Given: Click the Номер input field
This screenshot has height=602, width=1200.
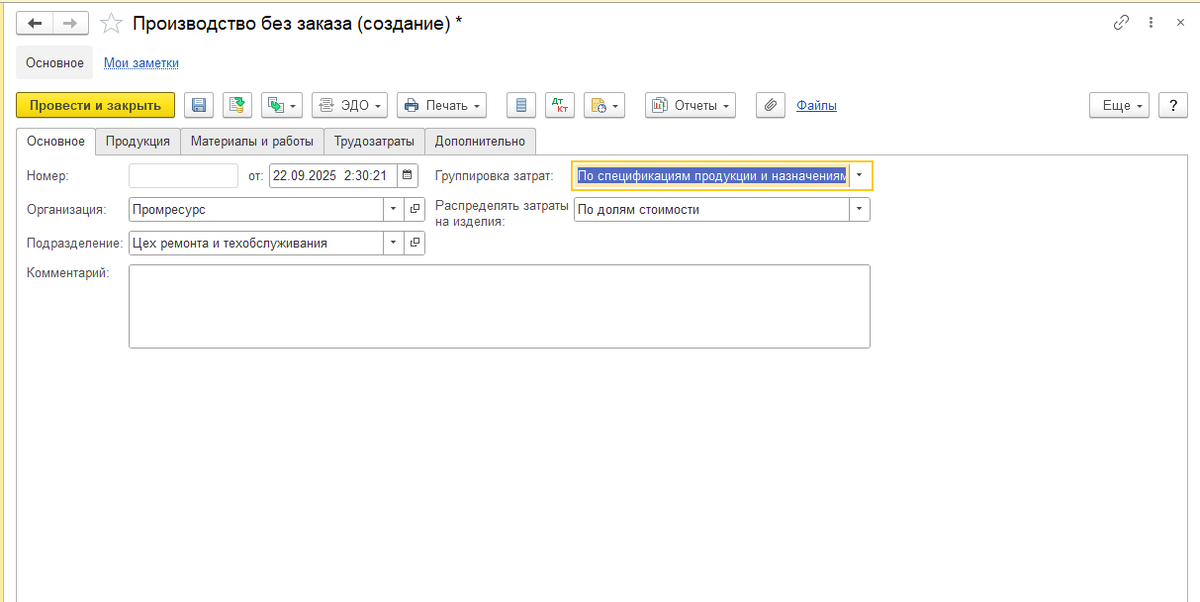Looking at the screenshot, I should pyautogui.click(x=184, y=176).
